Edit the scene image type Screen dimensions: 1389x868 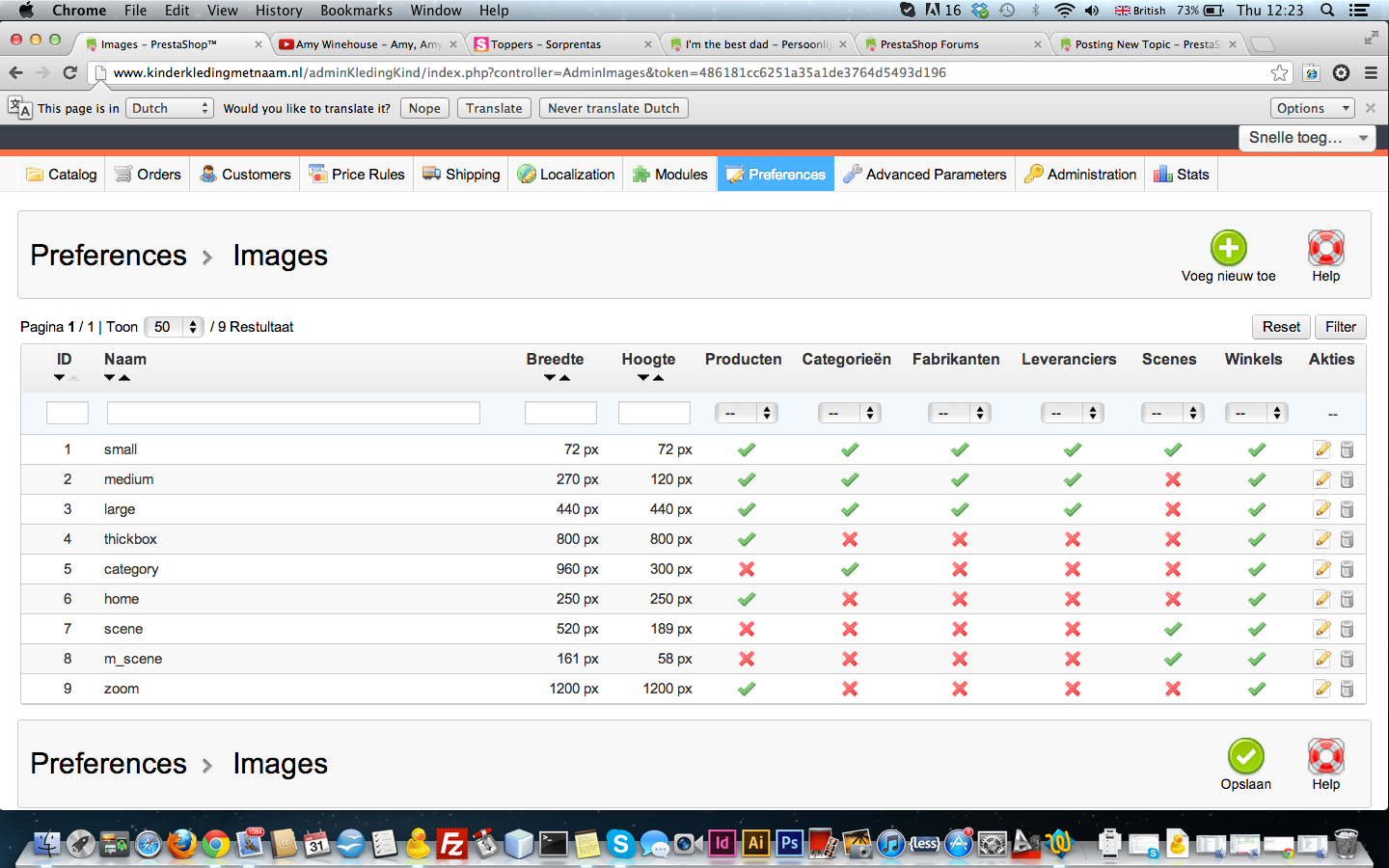point(1322,629)
